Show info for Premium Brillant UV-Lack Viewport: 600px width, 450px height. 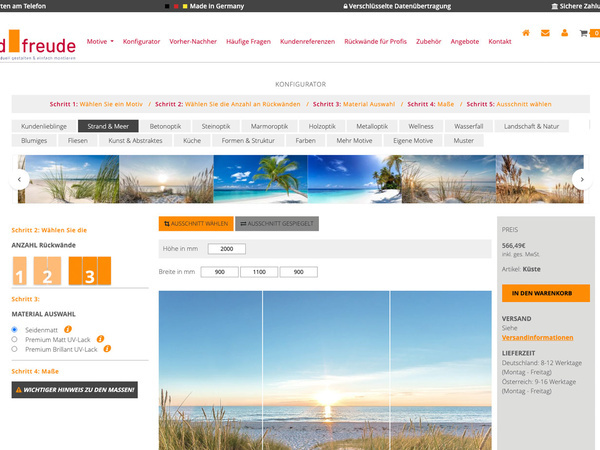click(x=108, y=349)
